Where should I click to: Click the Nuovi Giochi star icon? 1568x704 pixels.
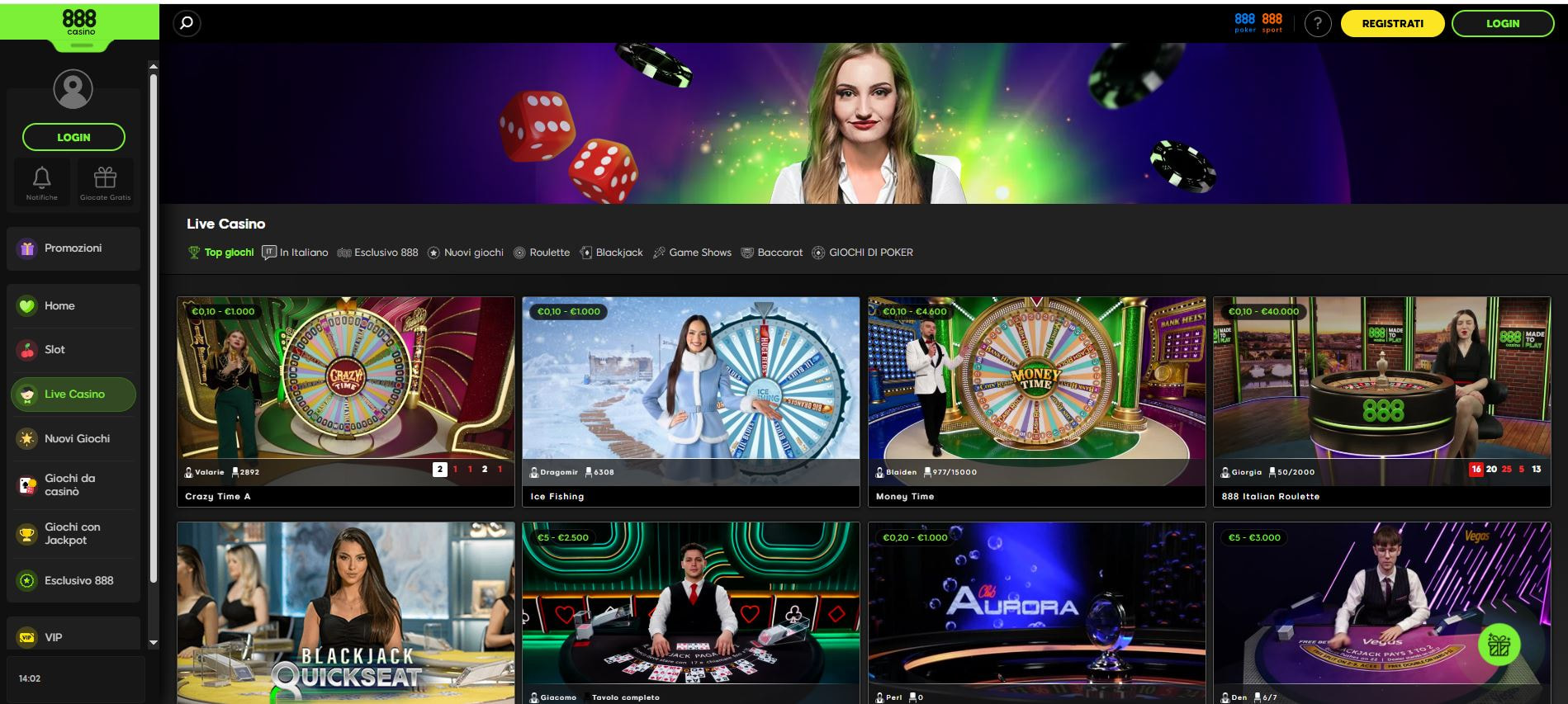coord(27,439)
